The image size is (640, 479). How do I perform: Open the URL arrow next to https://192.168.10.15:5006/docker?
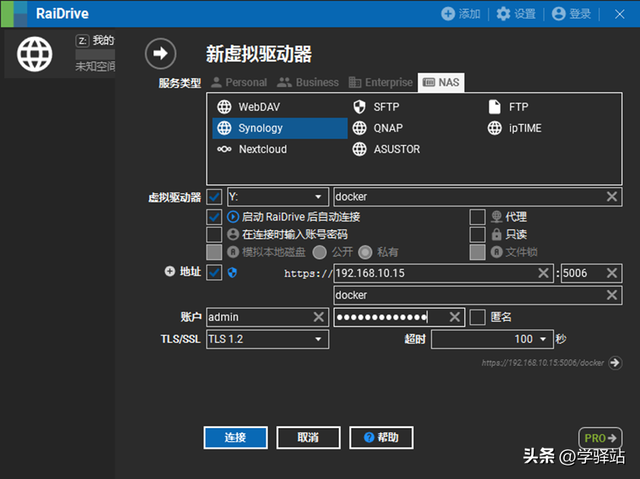click(615, 362)
